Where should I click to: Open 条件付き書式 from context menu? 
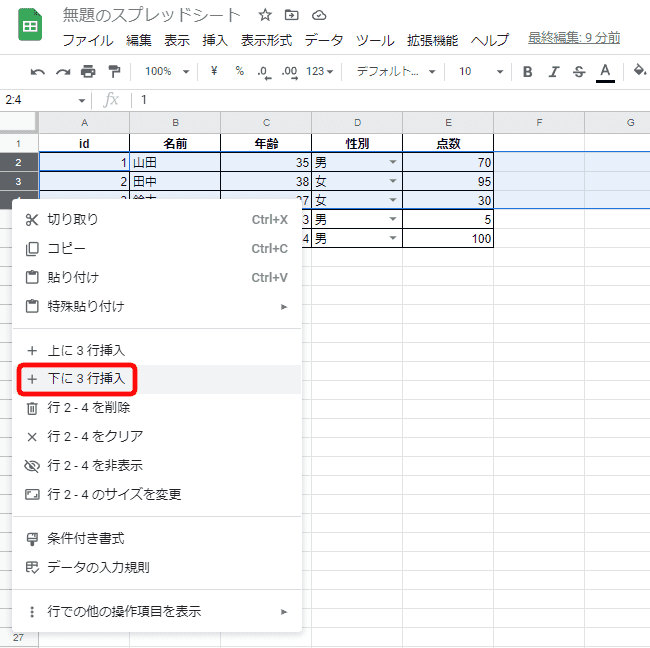click(157, 539)
